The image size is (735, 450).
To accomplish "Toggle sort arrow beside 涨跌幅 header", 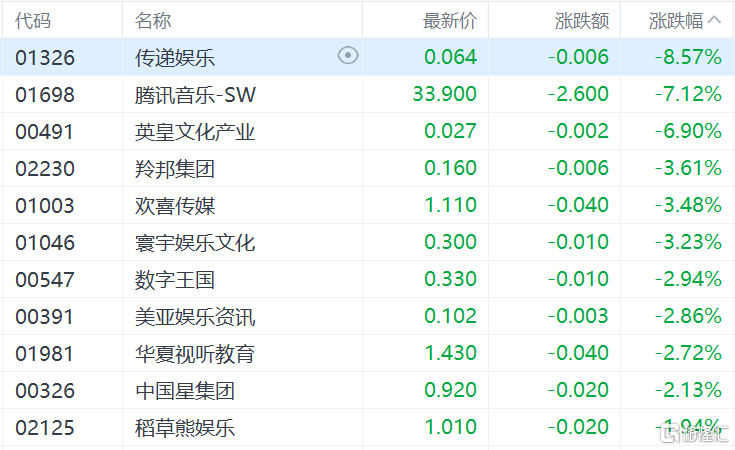I will 714,20.
